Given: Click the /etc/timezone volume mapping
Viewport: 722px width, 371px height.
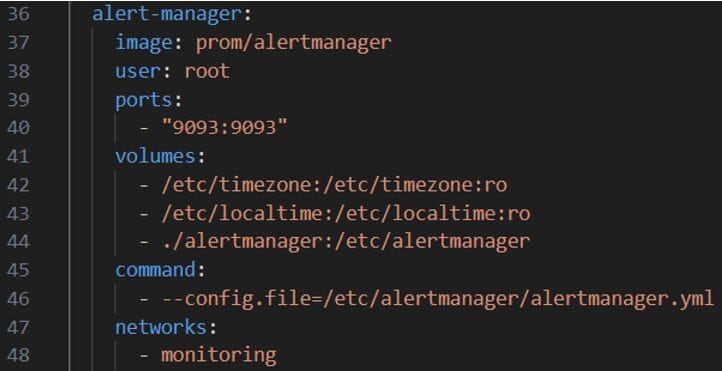Looking at the screenshot, I should 334,185.
